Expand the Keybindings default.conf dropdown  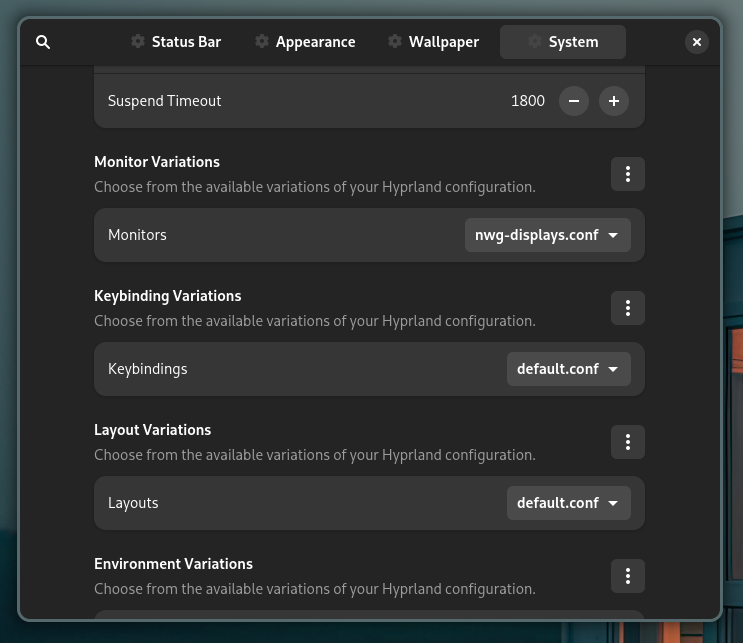tap(568, 369)
